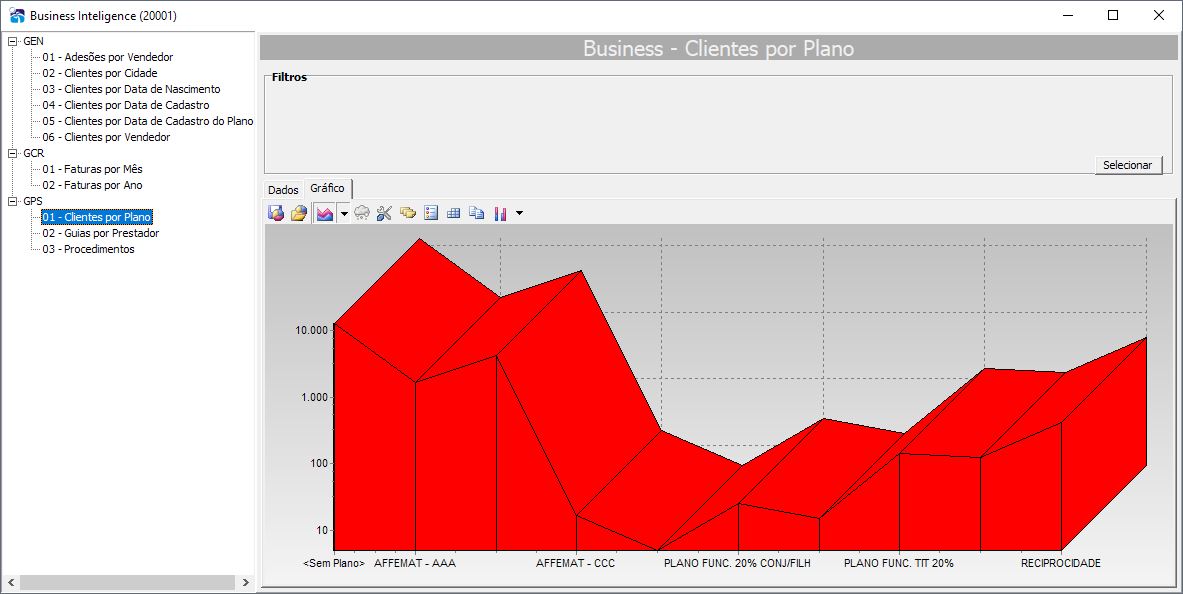Open chart tools wrench icon
The height and width of the screenshot is (594, 1183).
pyautogui.click(x=385, y=214)
